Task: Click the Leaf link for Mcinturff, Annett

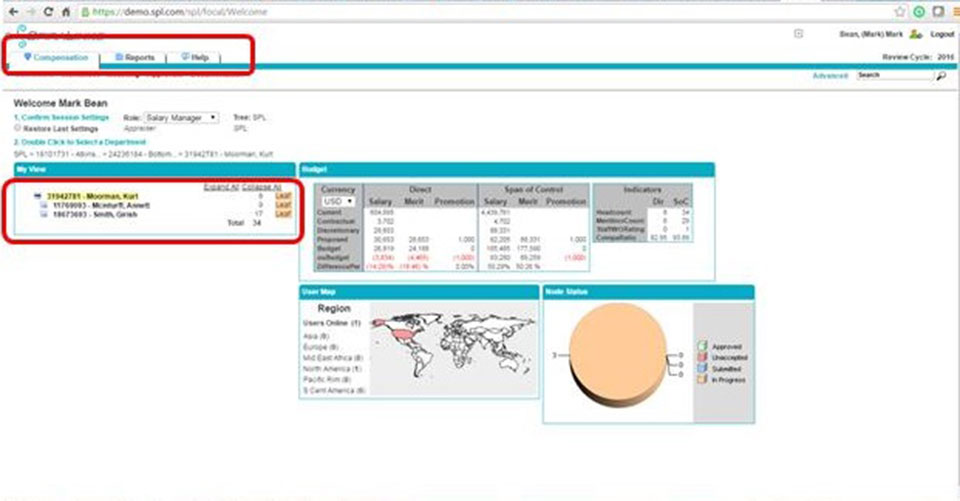Action: point(283,205)
